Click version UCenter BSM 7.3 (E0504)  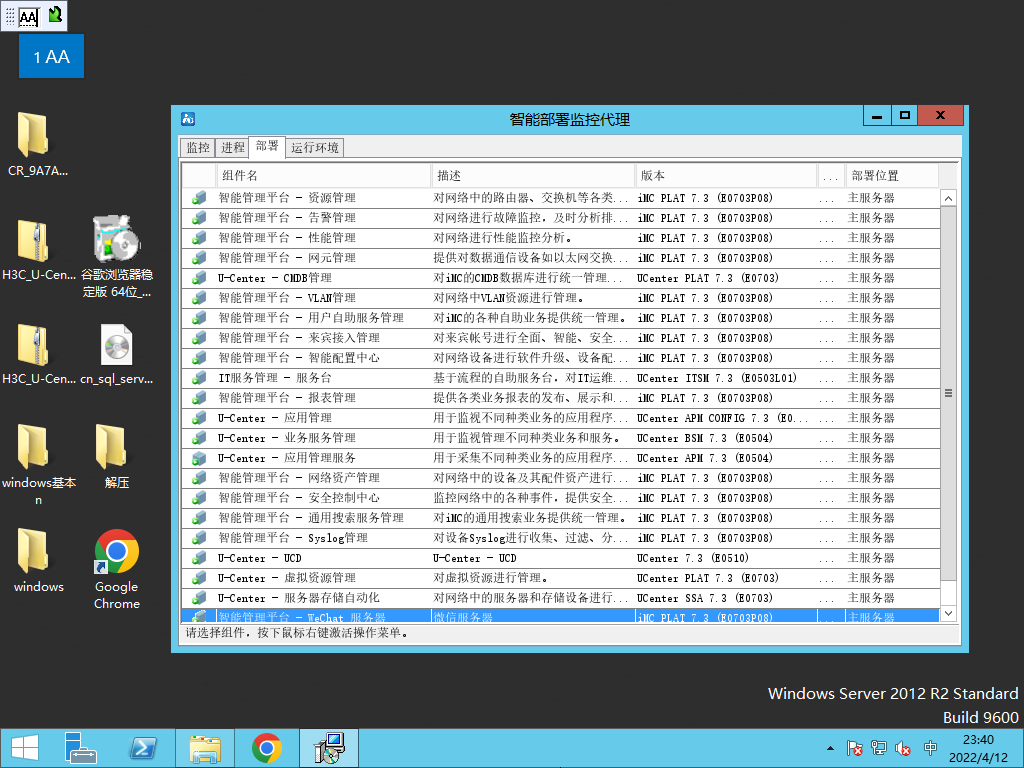tap(705, 438)
